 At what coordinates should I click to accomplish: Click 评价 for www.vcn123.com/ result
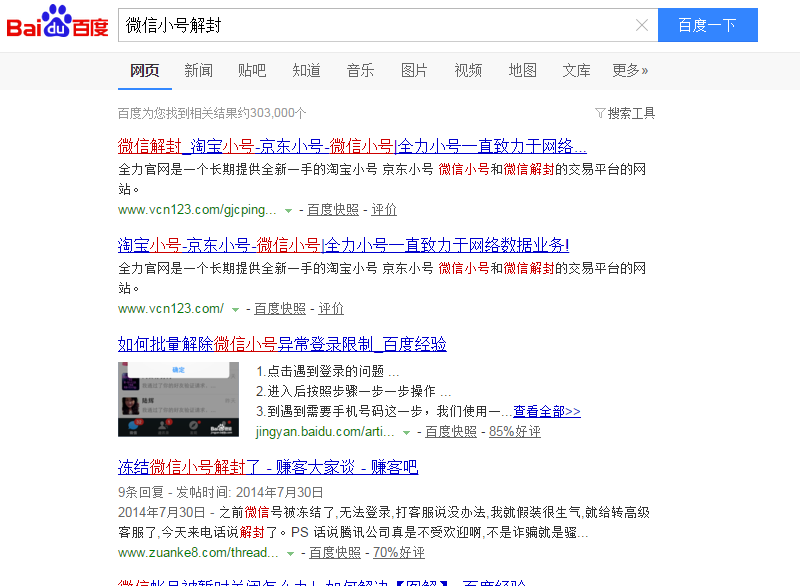click(331, 309)
